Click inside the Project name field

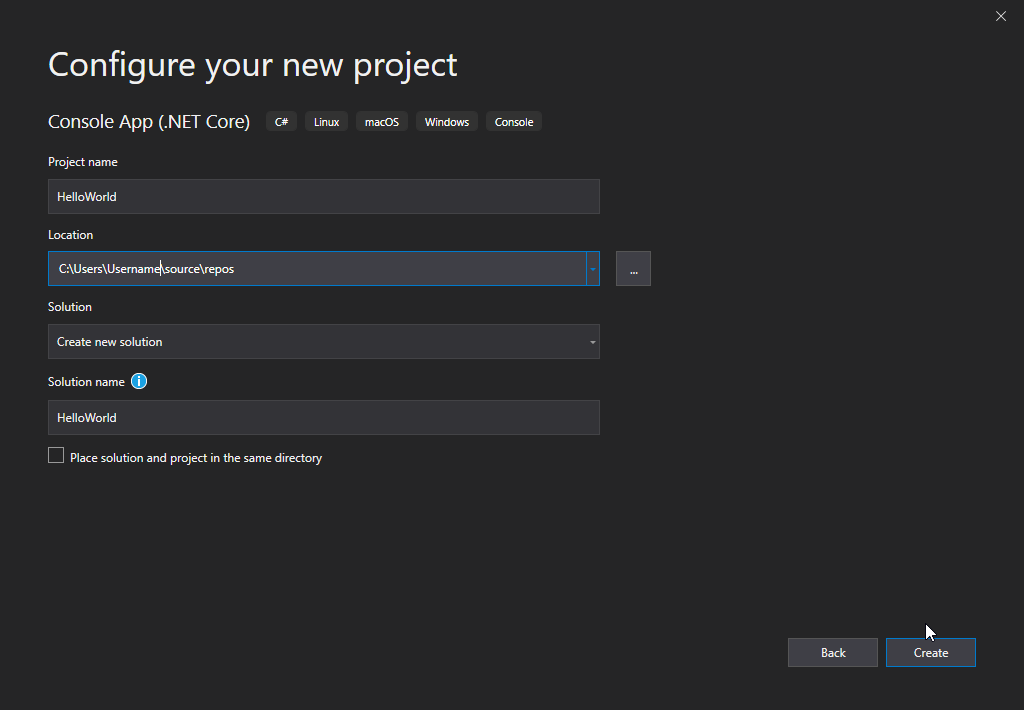click(323, 197)
